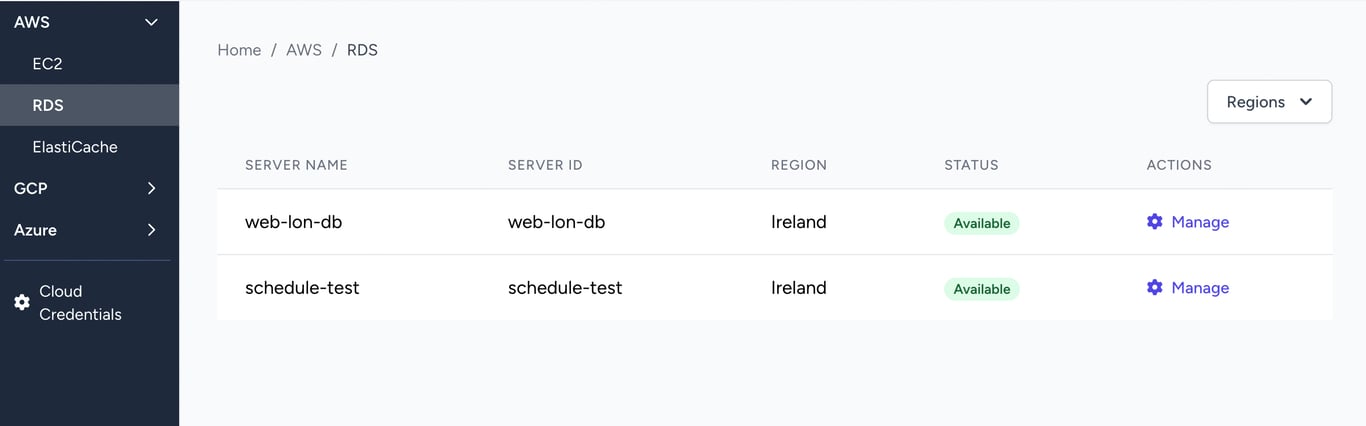Viewport: 1366px width, 426px height.
Task: Click the Available status badge for schedule-test
Action: click(981, 289)
